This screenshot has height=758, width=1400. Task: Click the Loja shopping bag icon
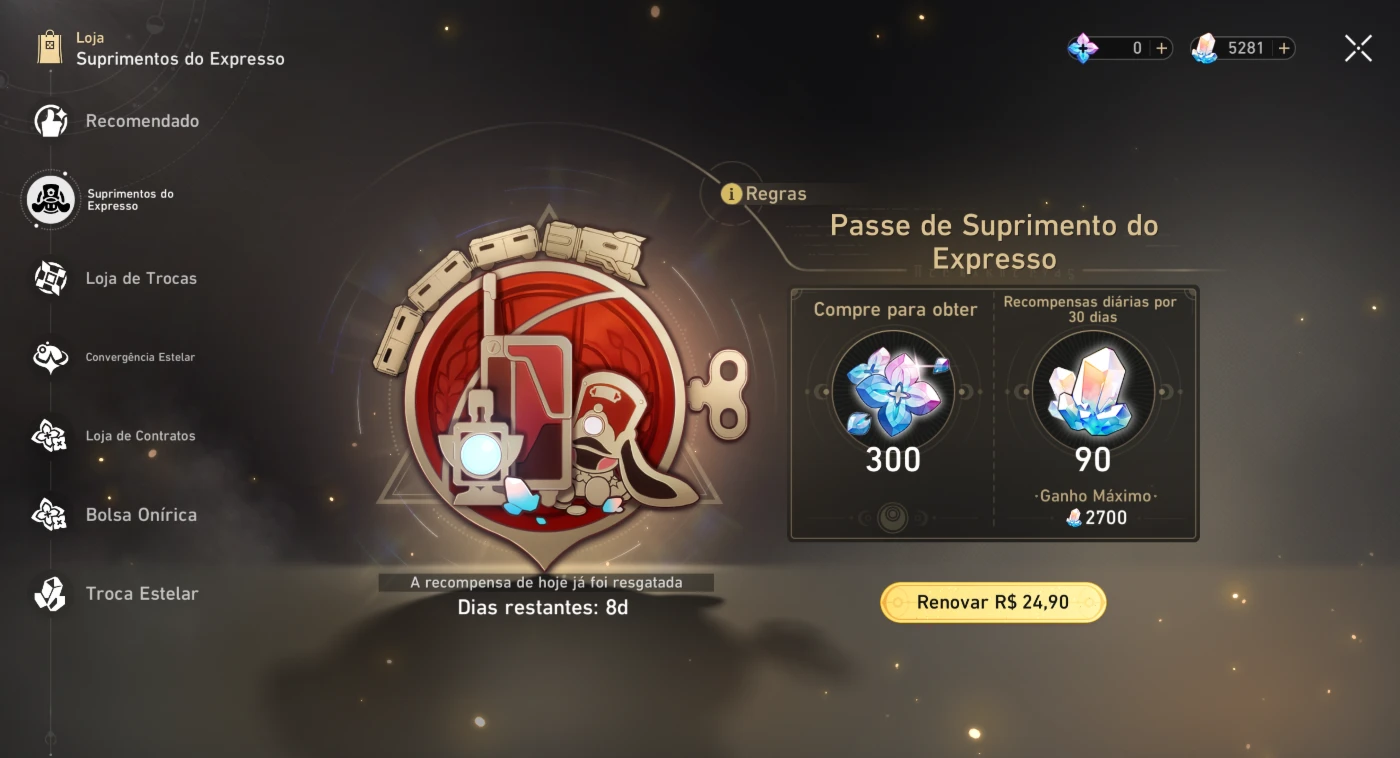click(50, 47)
